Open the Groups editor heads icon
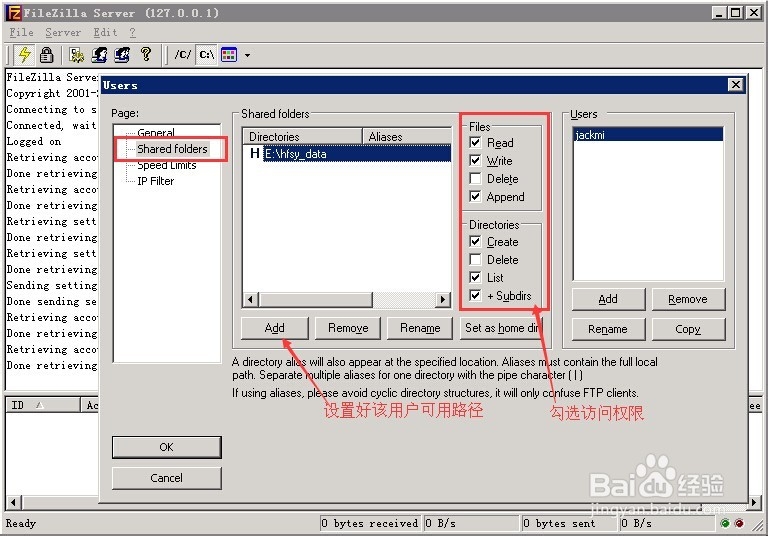The image size is (768, 536). [122, 55]
